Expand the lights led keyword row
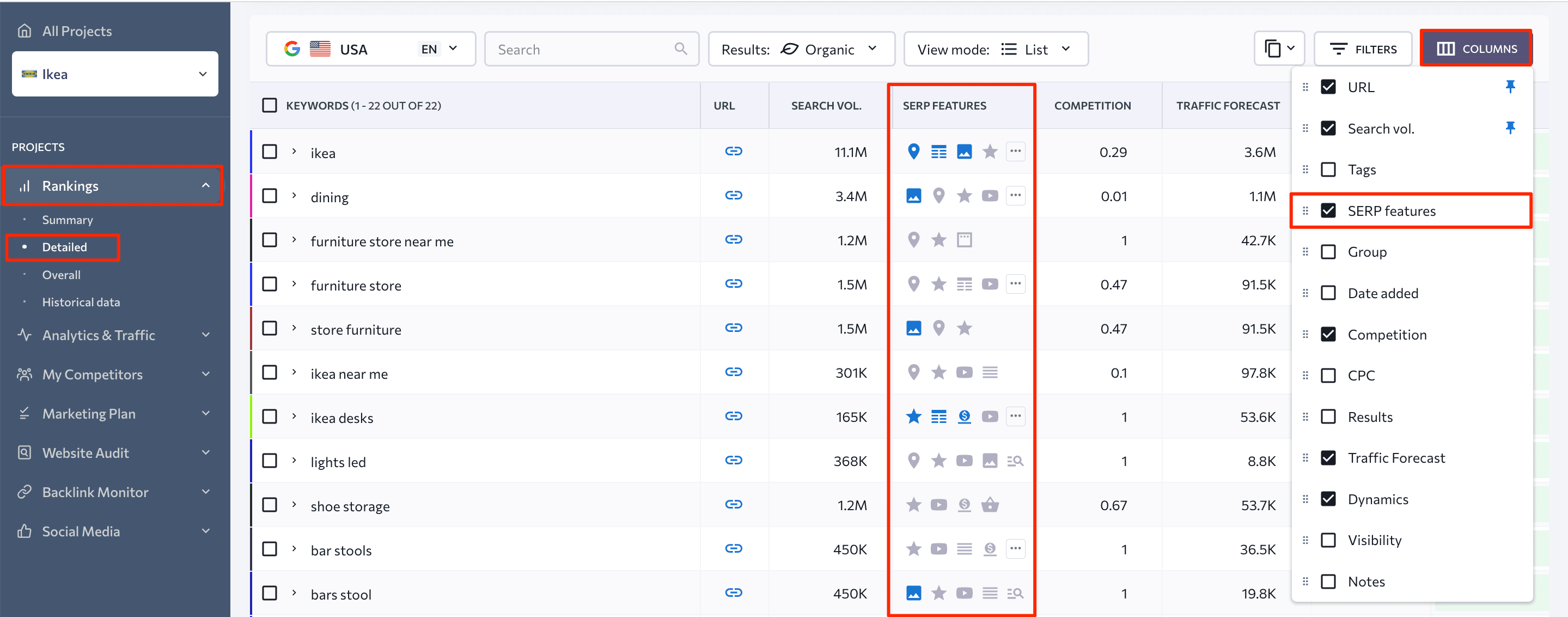The height and width of the screenshot is (617, 1568). coord(294,461)
